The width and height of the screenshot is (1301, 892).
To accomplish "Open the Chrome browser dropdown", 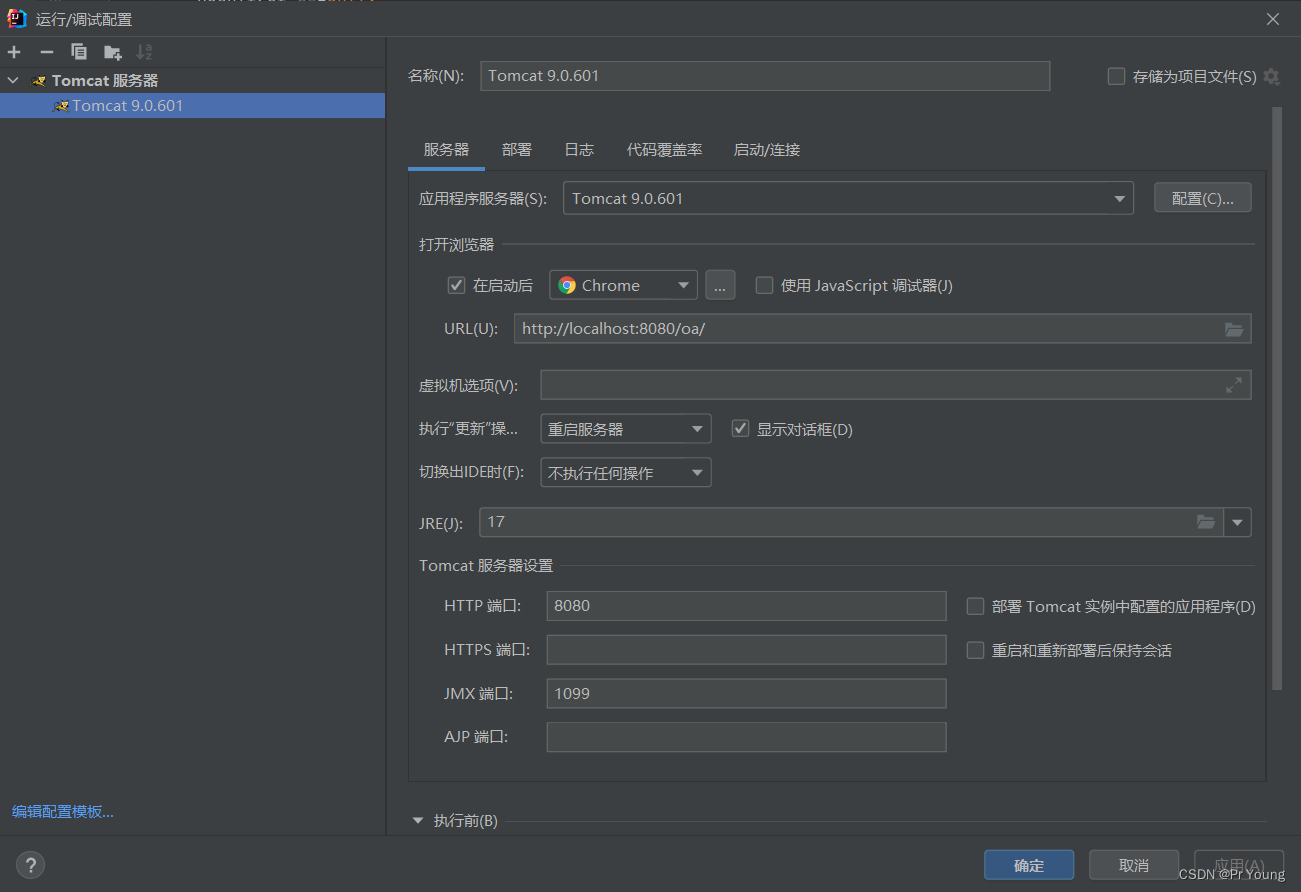I will click(x=685, y=285).
